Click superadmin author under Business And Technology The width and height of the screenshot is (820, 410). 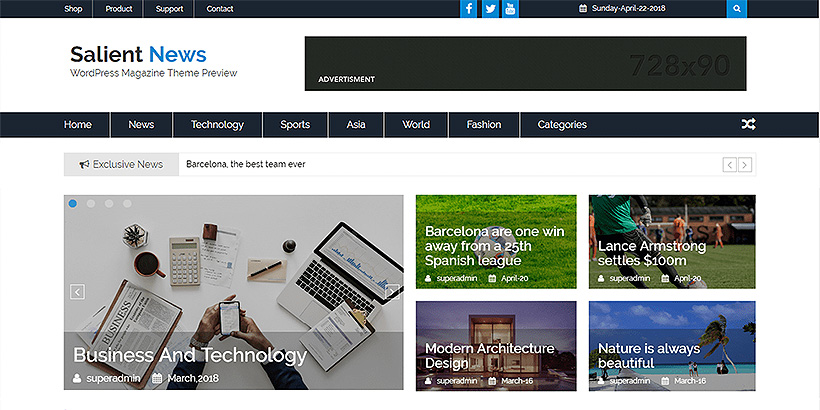(x=113, y=378)
